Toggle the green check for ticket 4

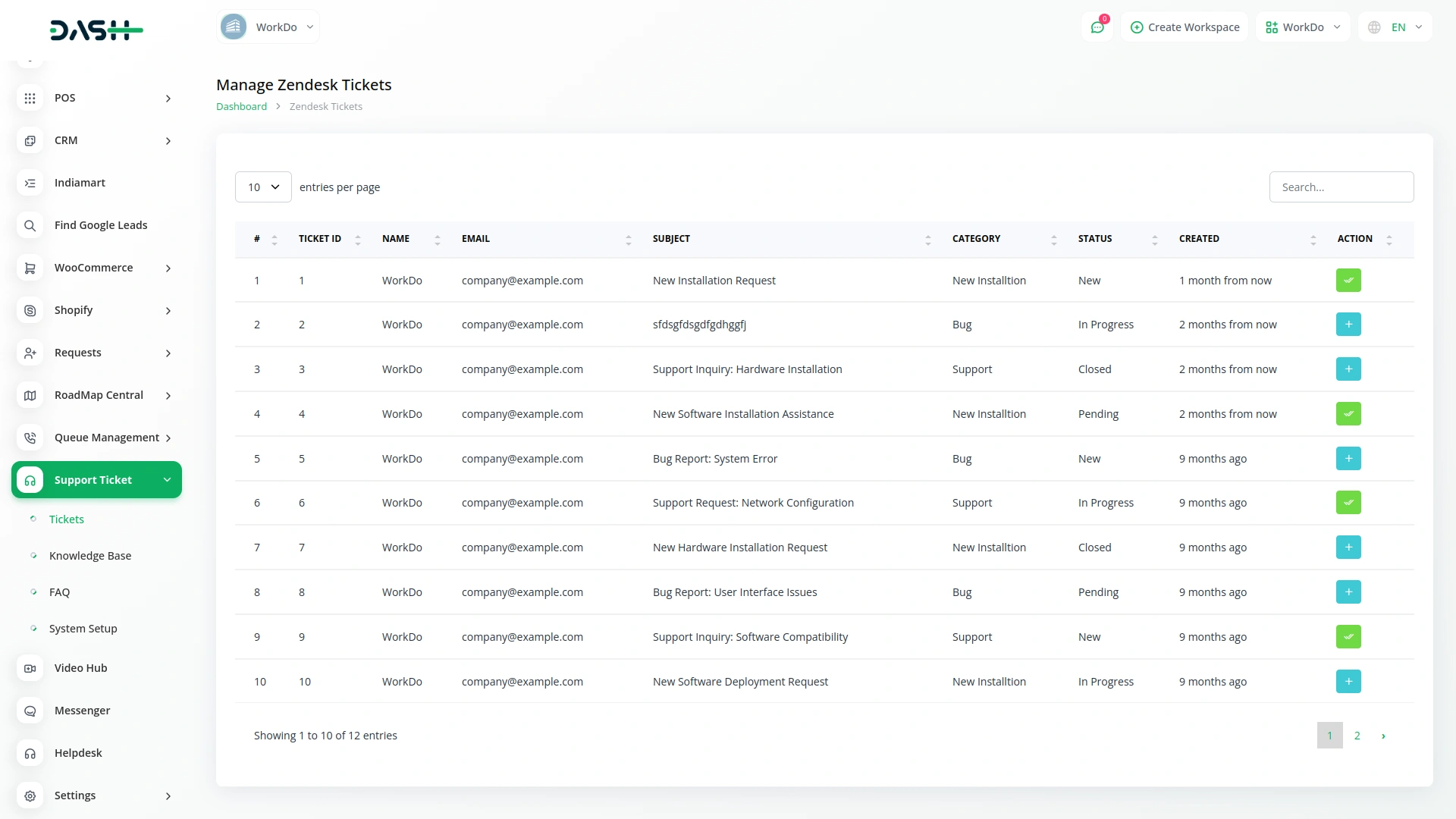pos(1348,414)
